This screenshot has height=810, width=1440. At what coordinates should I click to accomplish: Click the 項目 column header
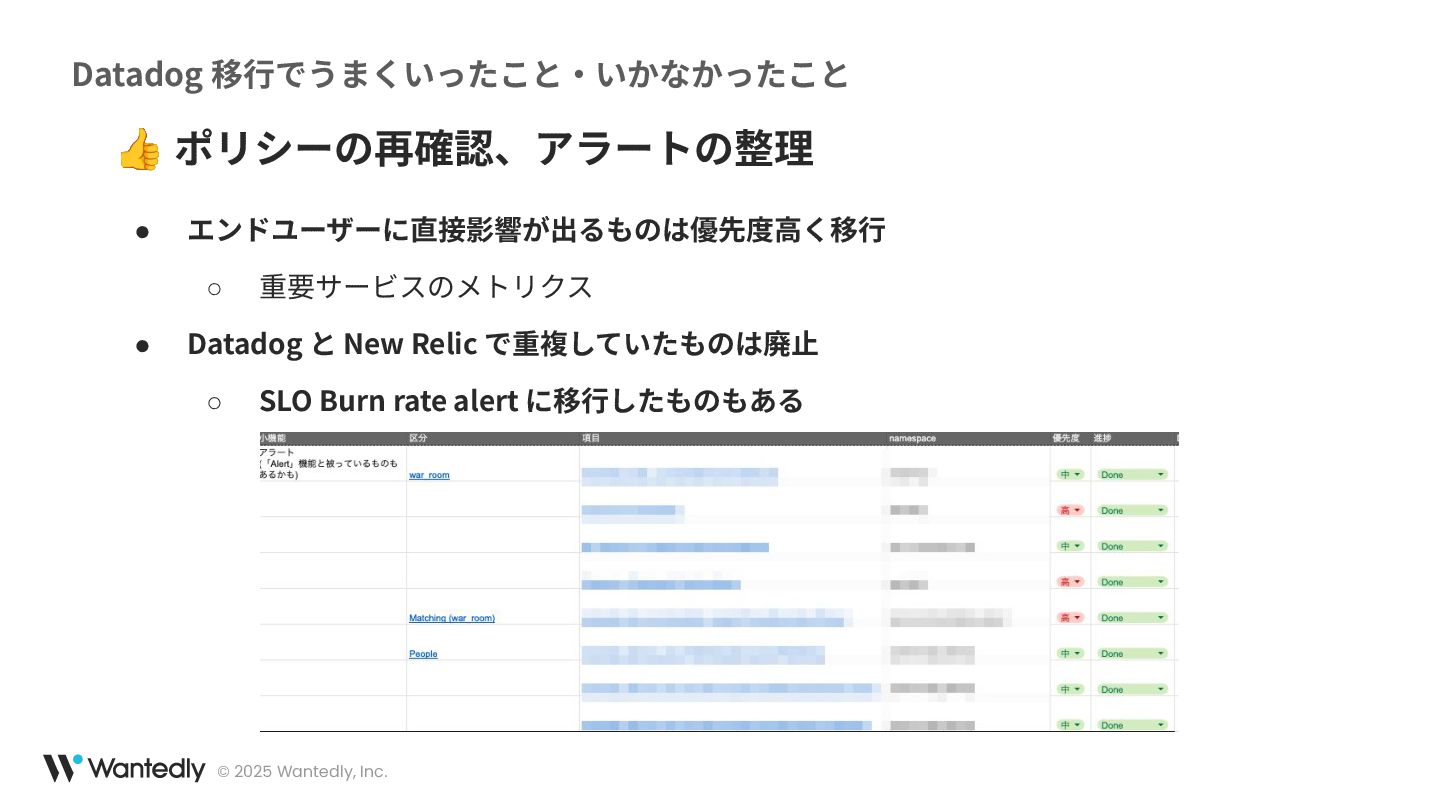[x=591, y=438]
